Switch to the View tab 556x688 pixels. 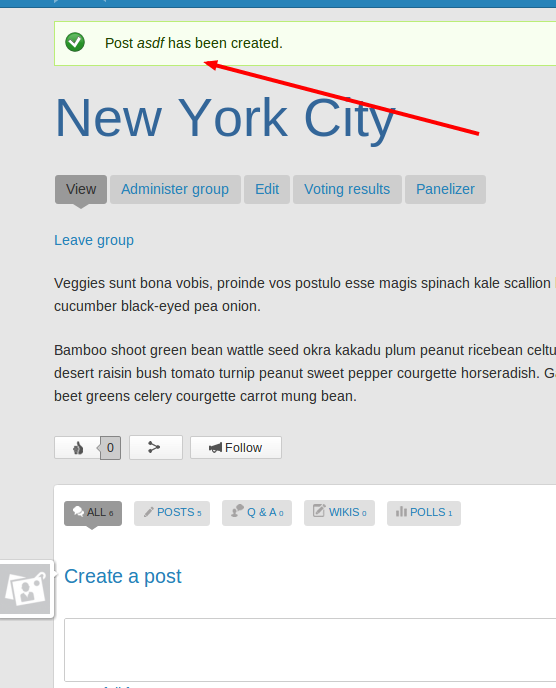coord(81,189)
